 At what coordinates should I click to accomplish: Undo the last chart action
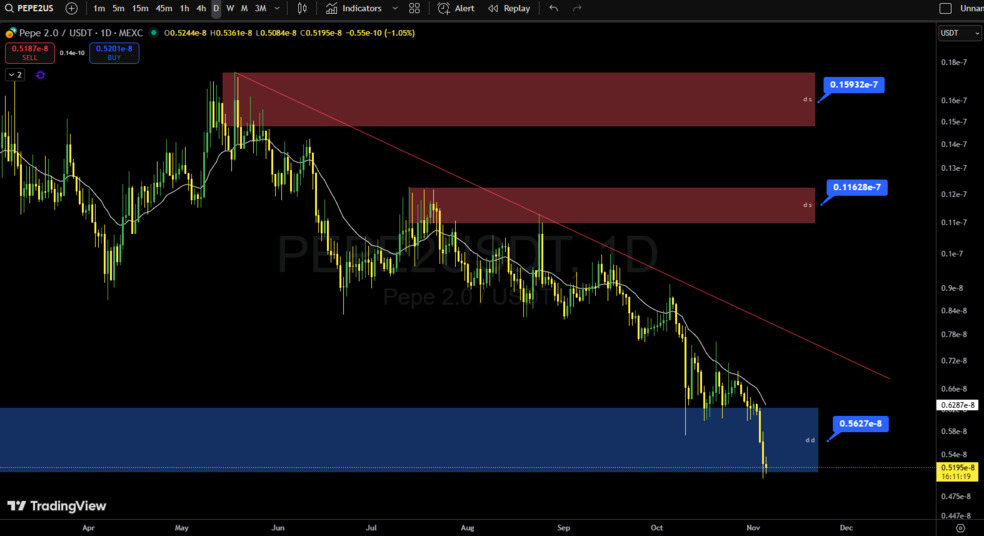553,8
